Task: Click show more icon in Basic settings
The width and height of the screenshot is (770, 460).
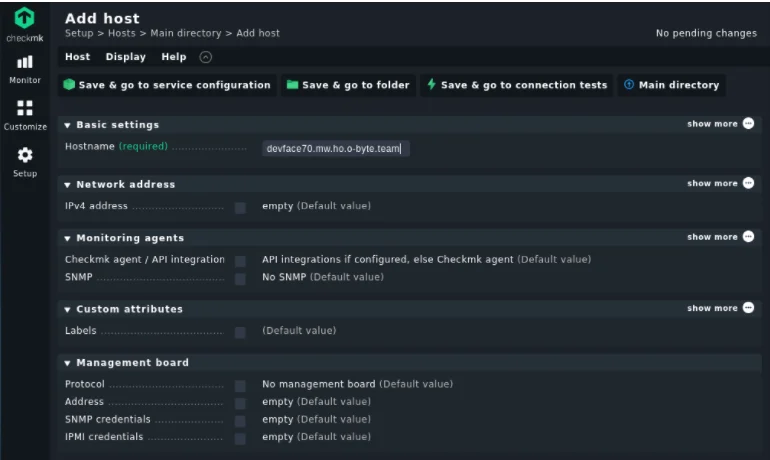Action: [748, 124]
